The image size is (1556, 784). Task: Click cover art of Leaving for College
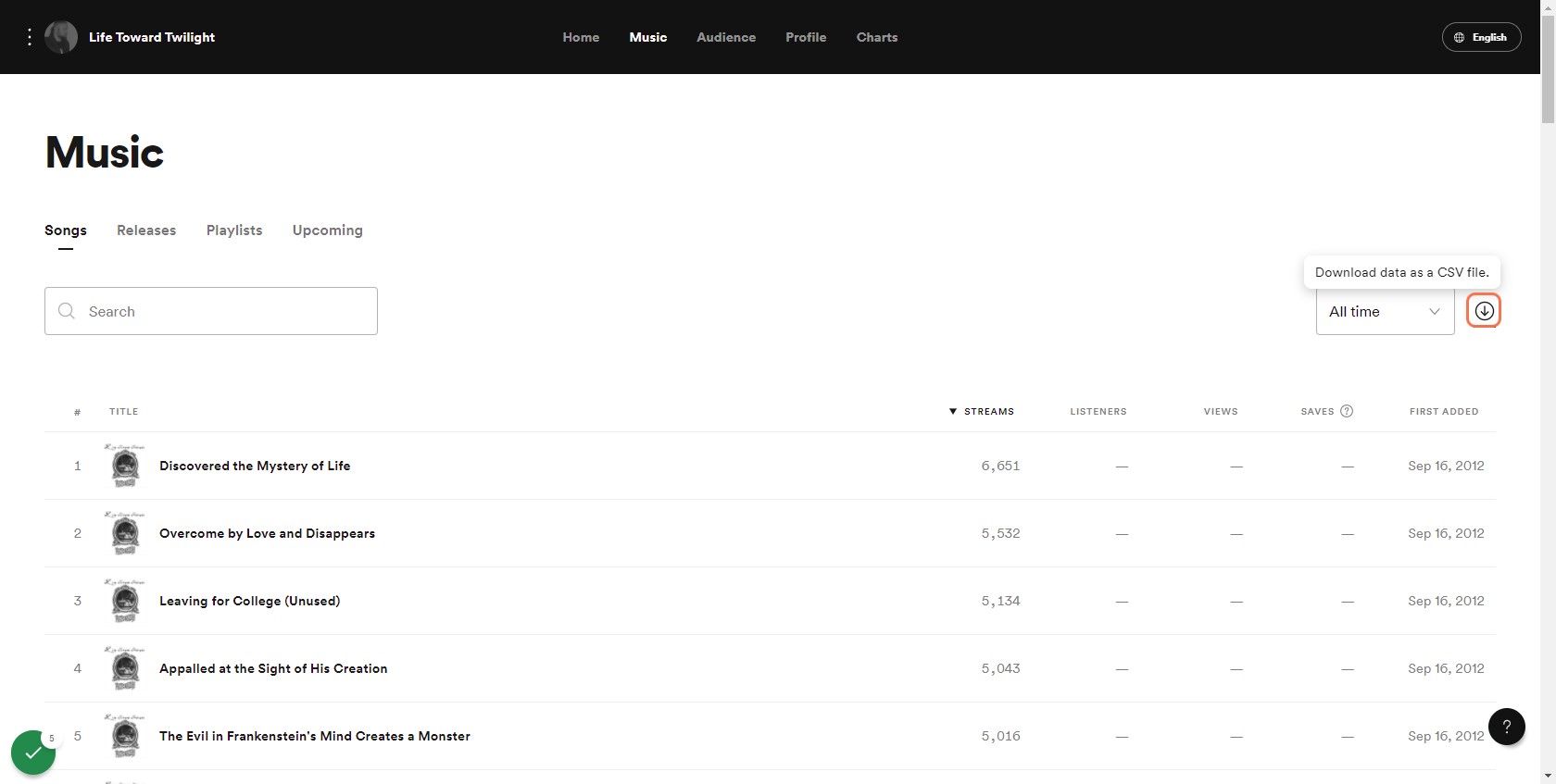(125, 601)
